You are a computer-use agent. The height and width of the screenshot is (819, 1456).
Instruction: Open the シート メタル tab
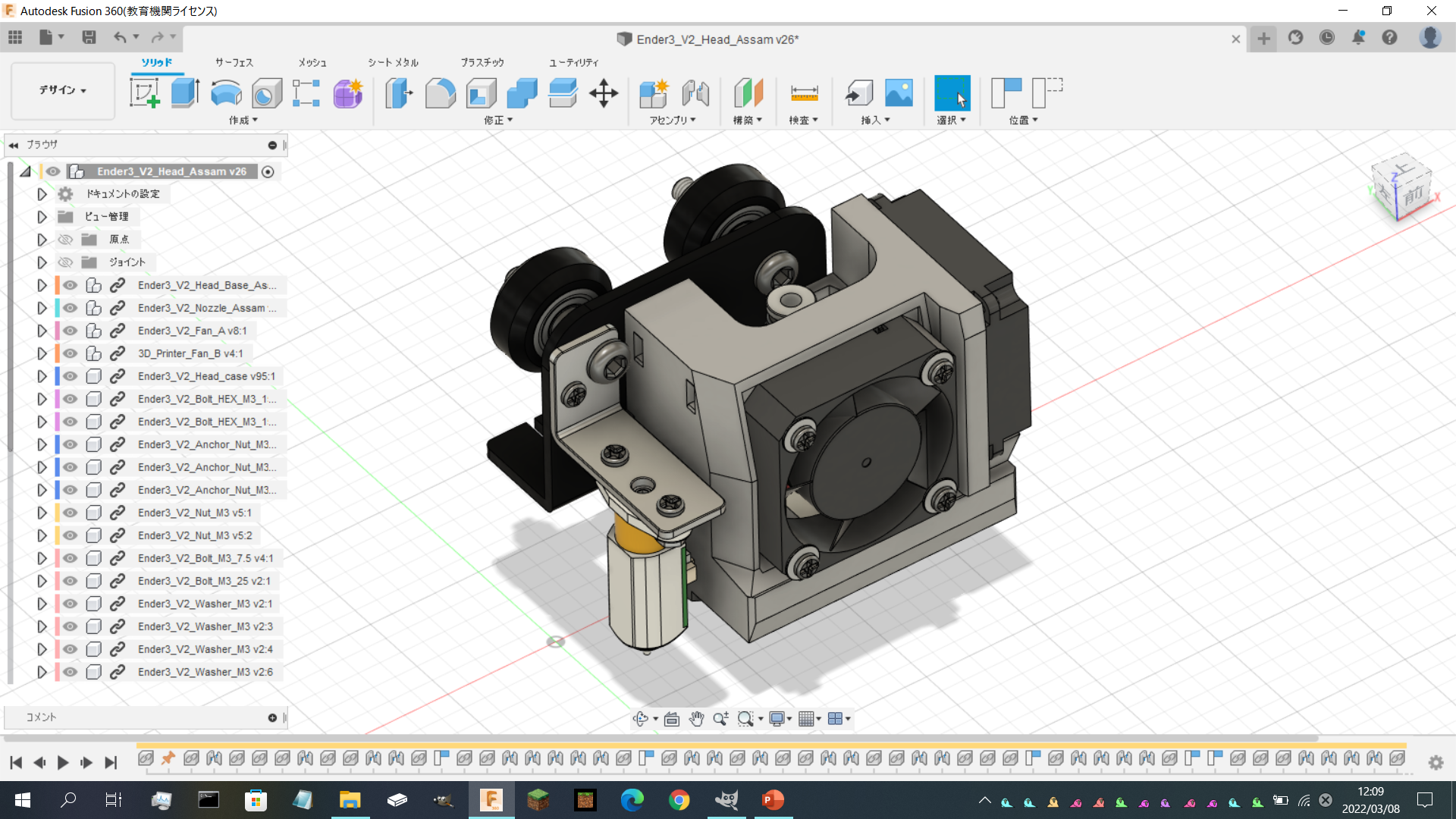[x=393, y=62]
